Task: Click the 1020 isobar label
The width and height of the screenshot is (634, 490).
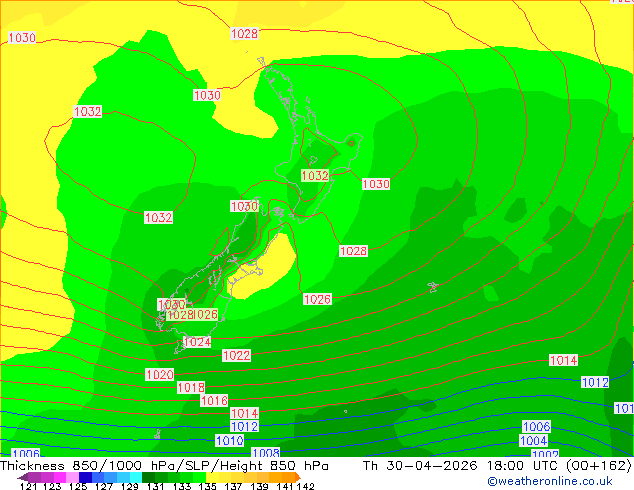Action: click(x=160, y=374)
